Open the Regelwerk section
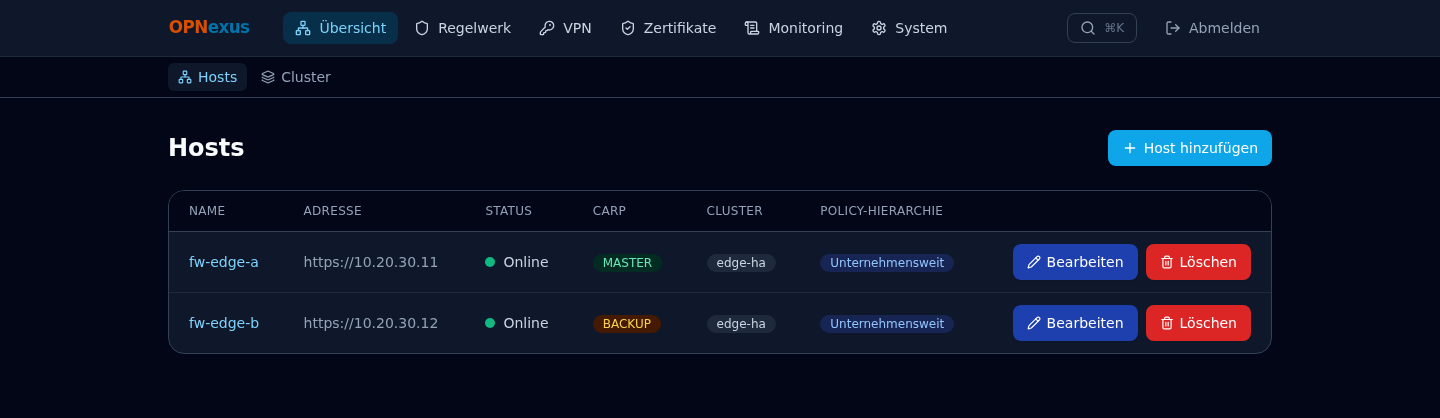Viewport: 1440px width, 418px height. tap(462, 28)
